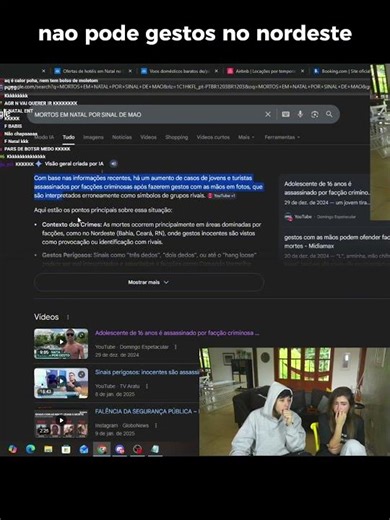Clear the Google search query with X

(268, 114)
